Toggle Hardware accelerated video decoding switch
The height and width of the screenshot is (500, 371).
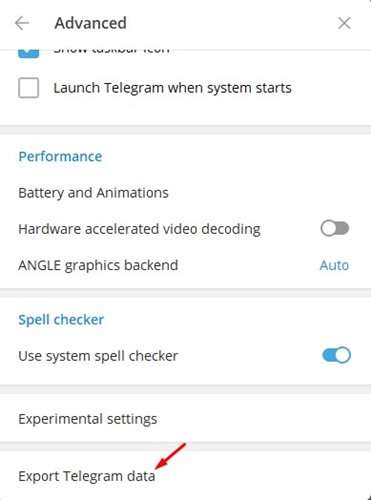[335, 229]
